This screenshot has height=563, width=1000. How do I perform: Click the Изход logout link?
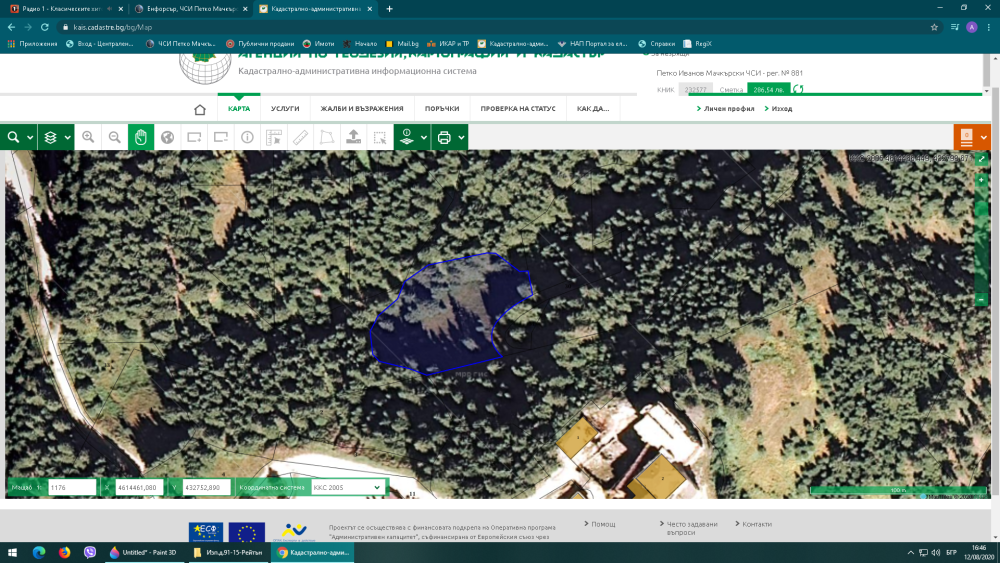(x=781, y=108)
